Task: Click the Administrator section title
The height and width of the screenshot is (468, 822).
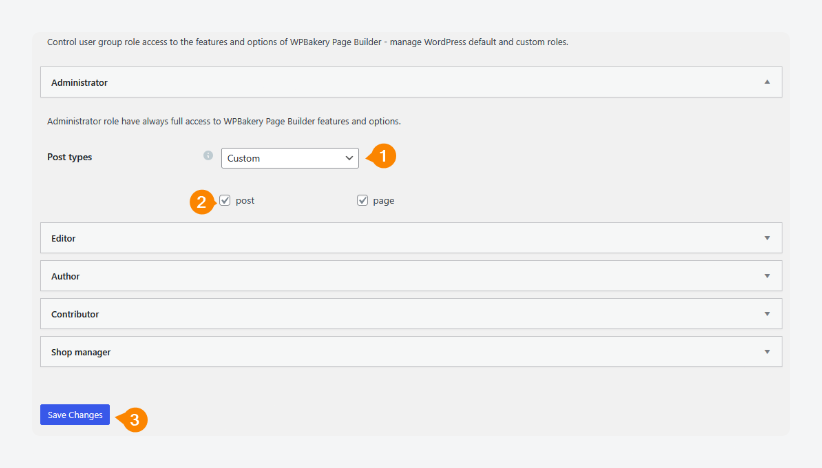Action: (x=79, y=82)
